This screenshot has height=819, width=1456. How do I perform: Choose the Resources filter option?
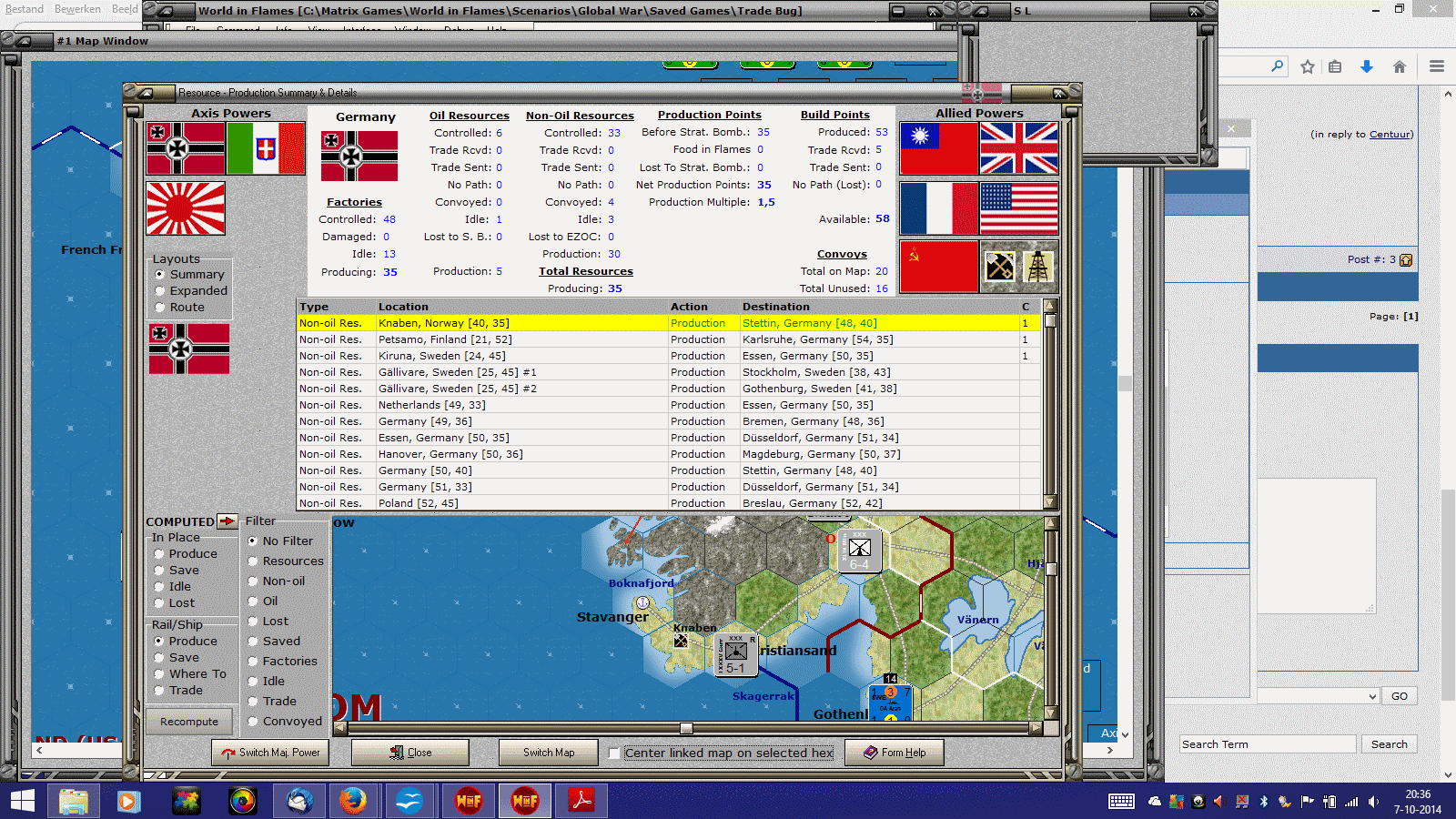click(286, 561)
